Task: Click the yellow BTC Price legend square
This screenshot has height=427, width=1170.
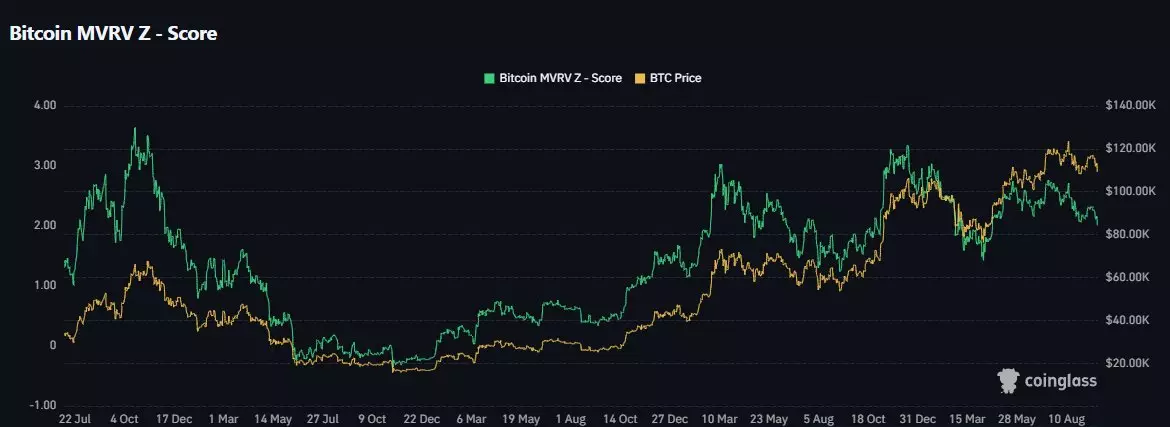Action: click(641, 78)
